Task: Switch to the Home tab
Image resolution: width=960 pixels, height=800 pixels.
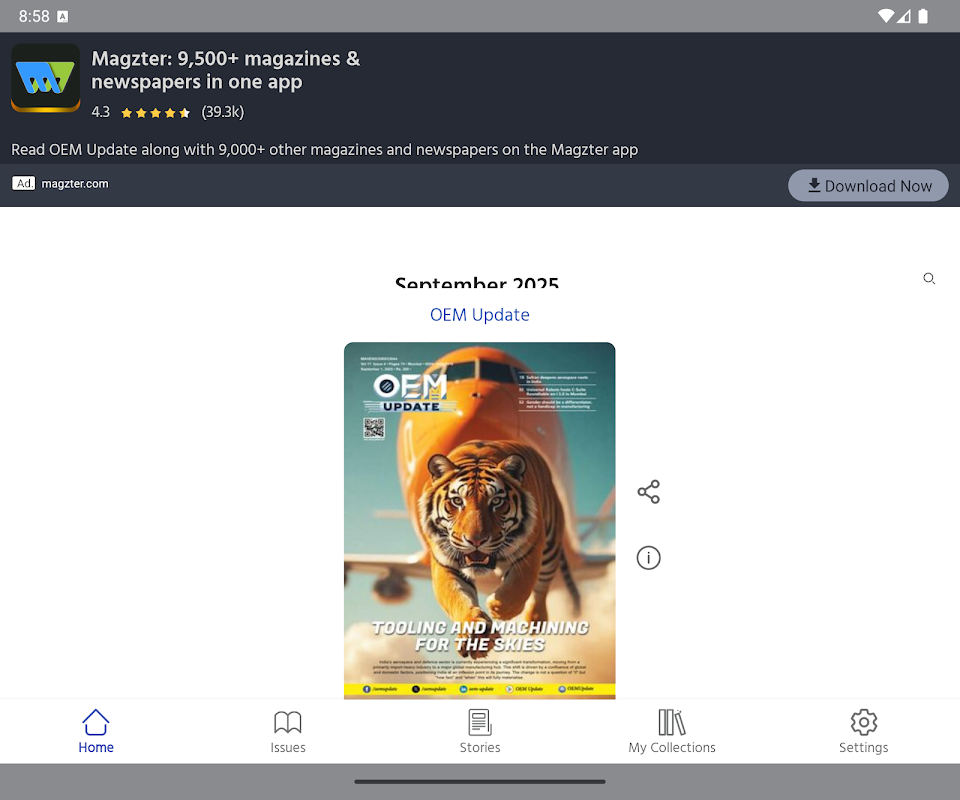Action: 96,731
